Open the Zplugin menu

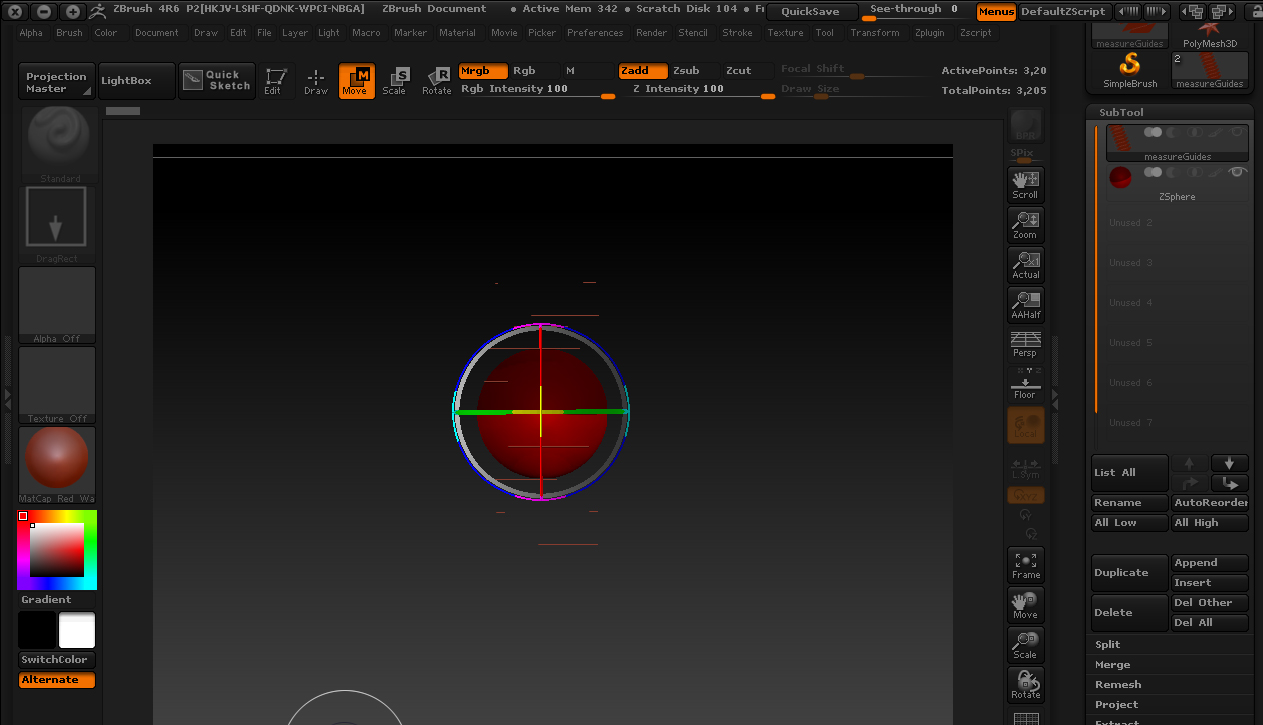coord(929,33)
